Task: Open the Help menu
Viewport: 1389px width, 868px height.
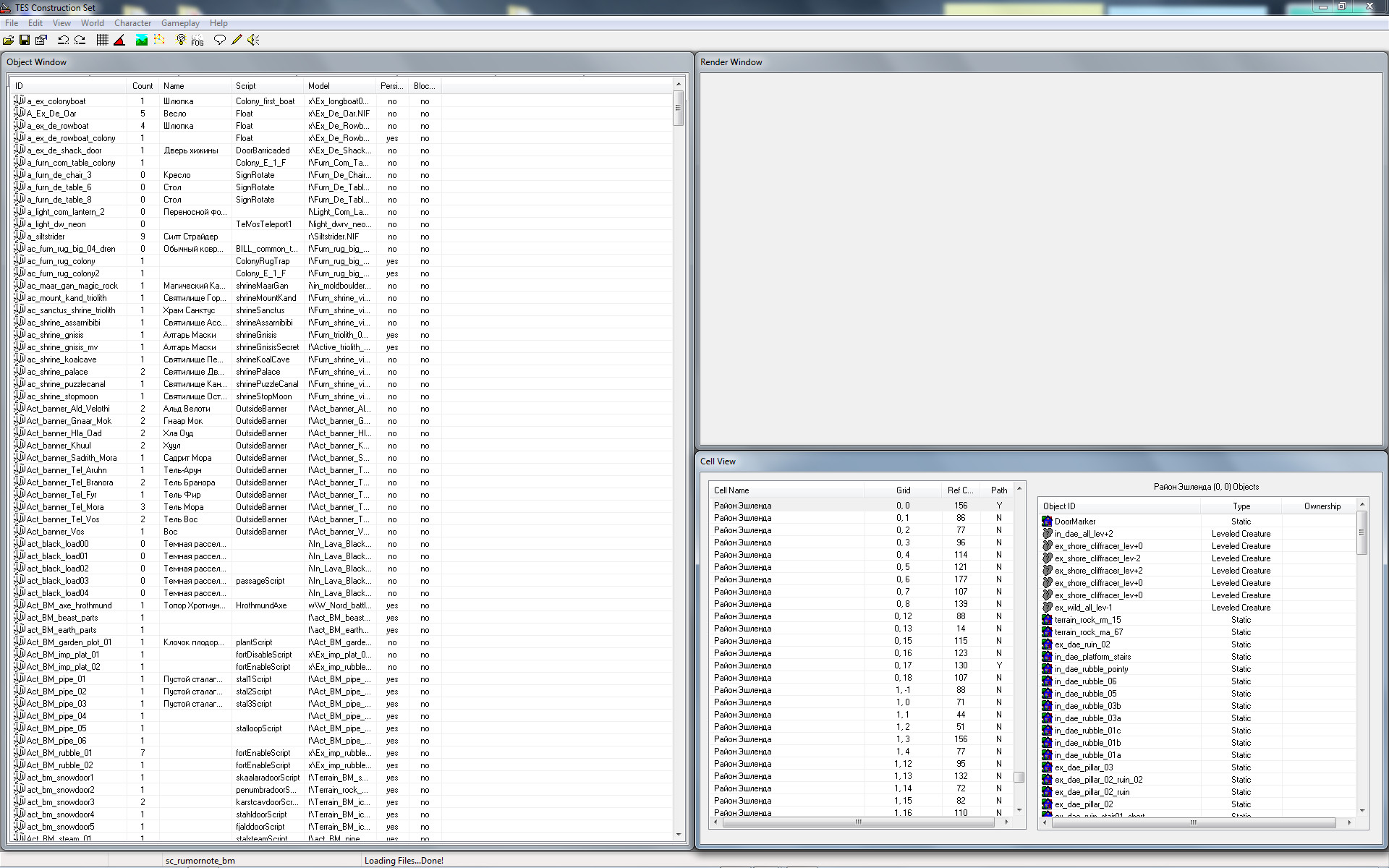Action: [218, 23]
